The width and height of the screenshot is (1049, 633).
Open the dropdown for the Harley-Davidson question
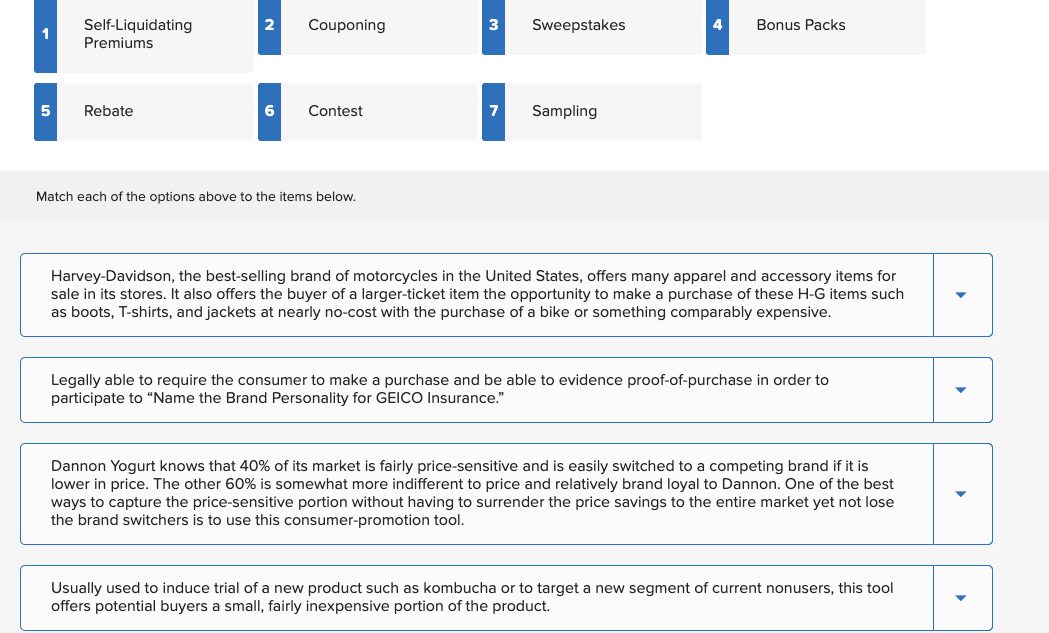point(961,294)
